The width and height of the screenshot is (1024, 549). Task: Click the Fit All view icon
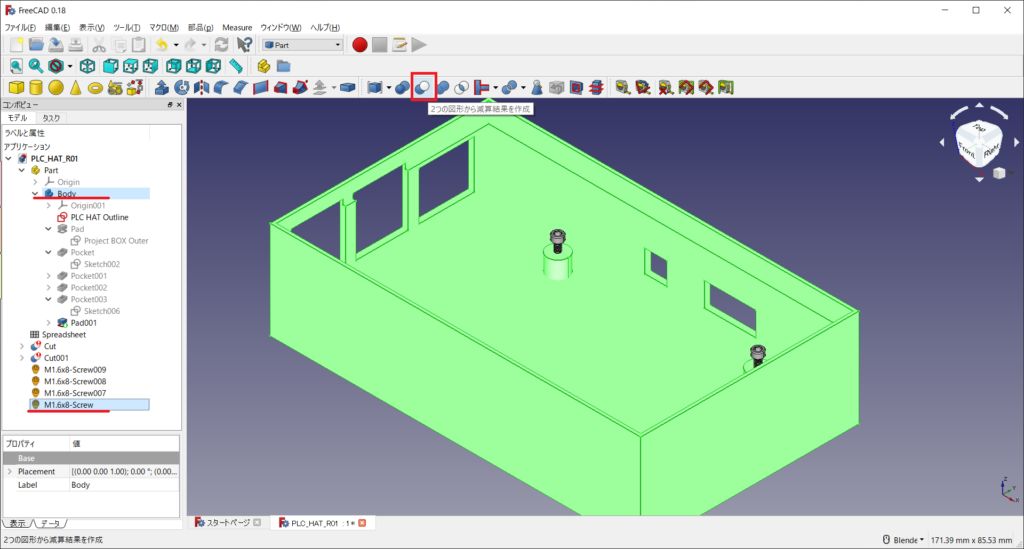coord(16,66)
